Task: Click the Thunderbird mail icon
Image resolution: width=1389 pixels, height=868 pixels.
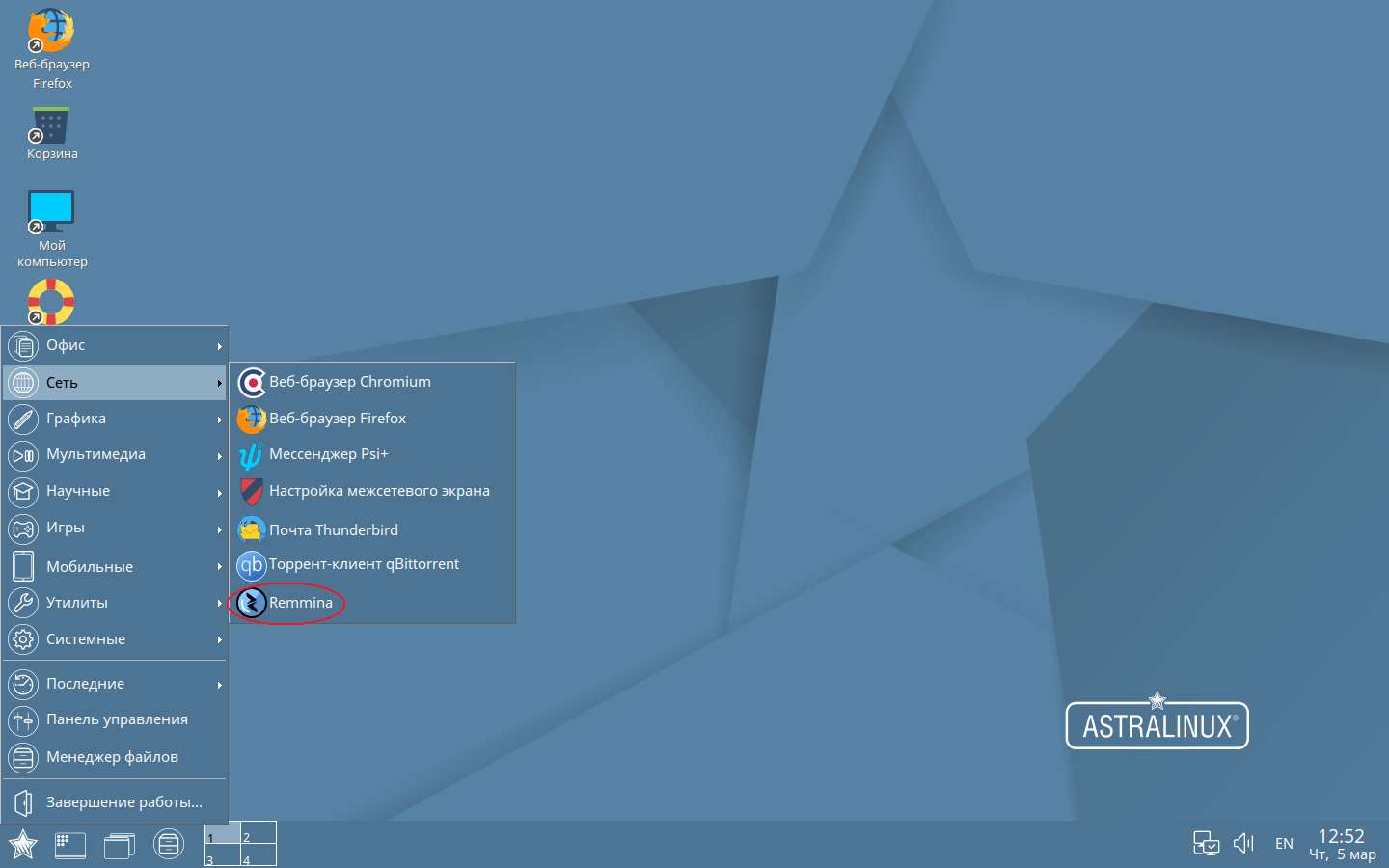Action: tap(252, 529)
